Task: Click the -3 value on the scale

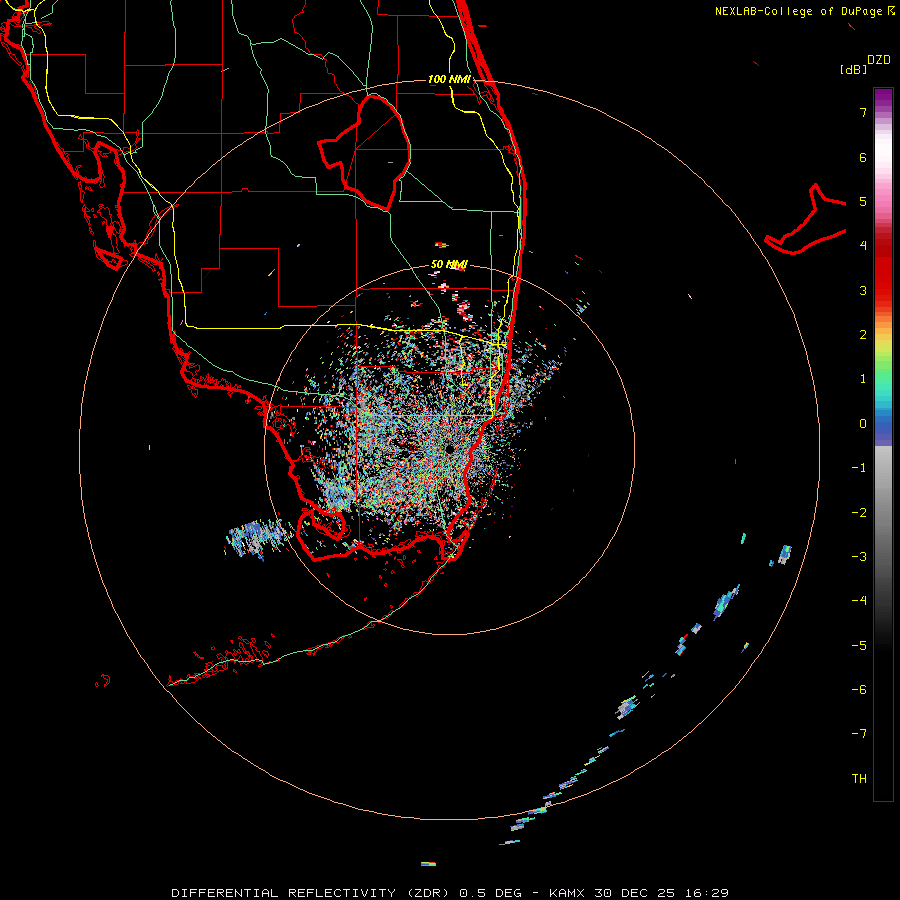Action: 859,557
